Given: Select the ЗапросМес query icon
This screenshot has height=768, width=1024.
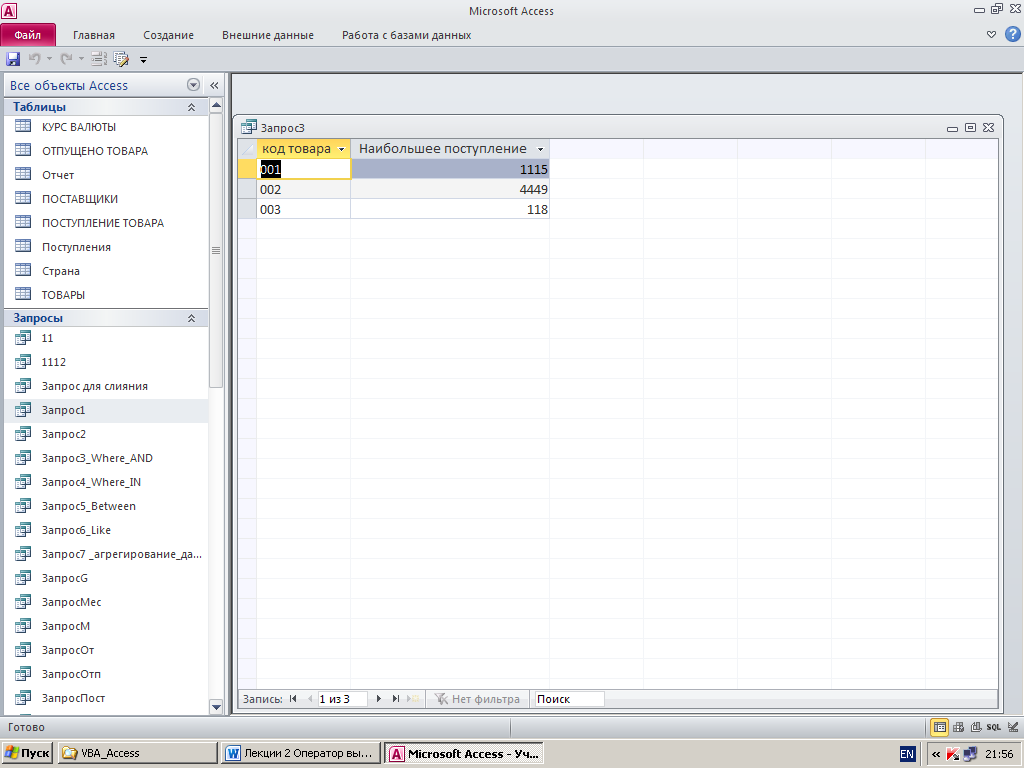Looking at the screenshot, I should (24, 601).
